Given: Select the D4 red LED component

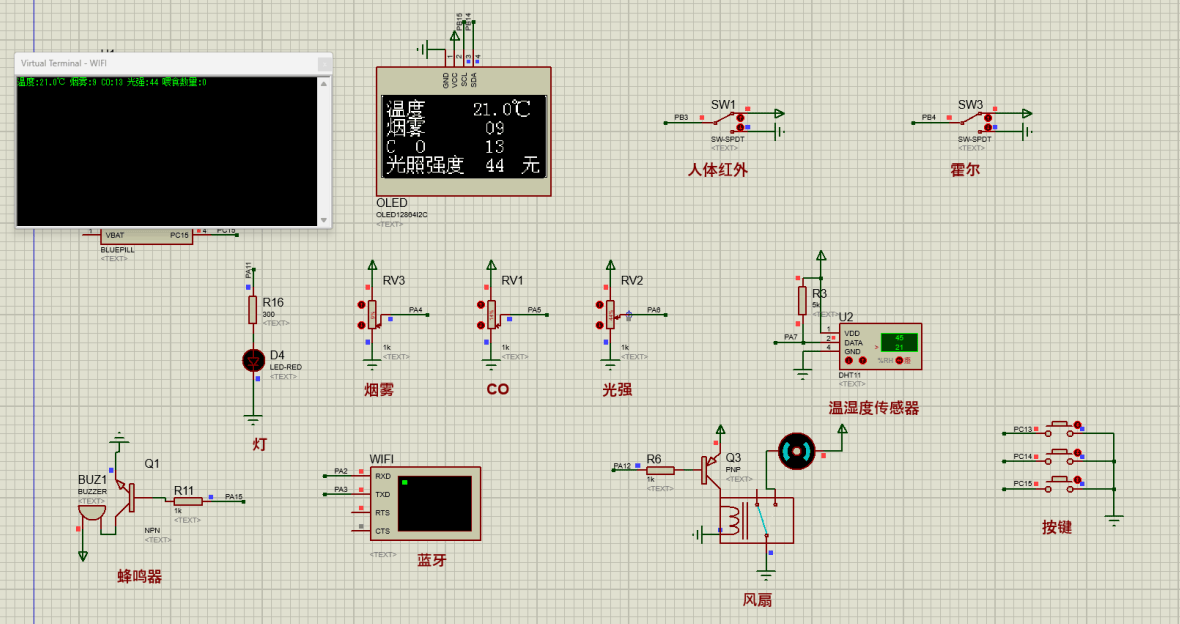Looking at the screenshot, I should pos(253,361).
